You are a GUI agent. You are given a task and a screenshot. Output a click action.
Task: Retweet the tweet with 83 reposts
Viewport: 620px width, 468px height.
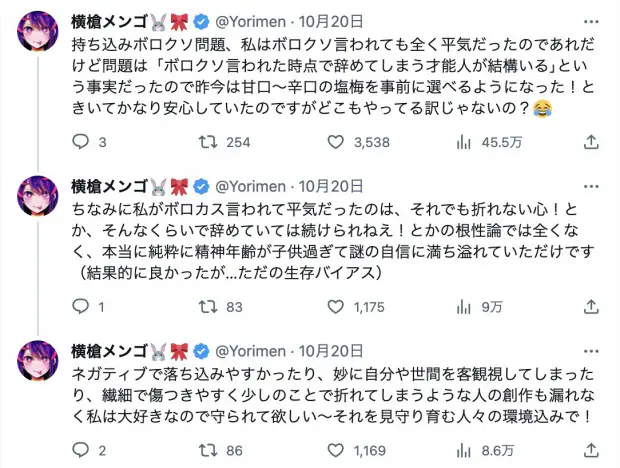click(206, 307)
